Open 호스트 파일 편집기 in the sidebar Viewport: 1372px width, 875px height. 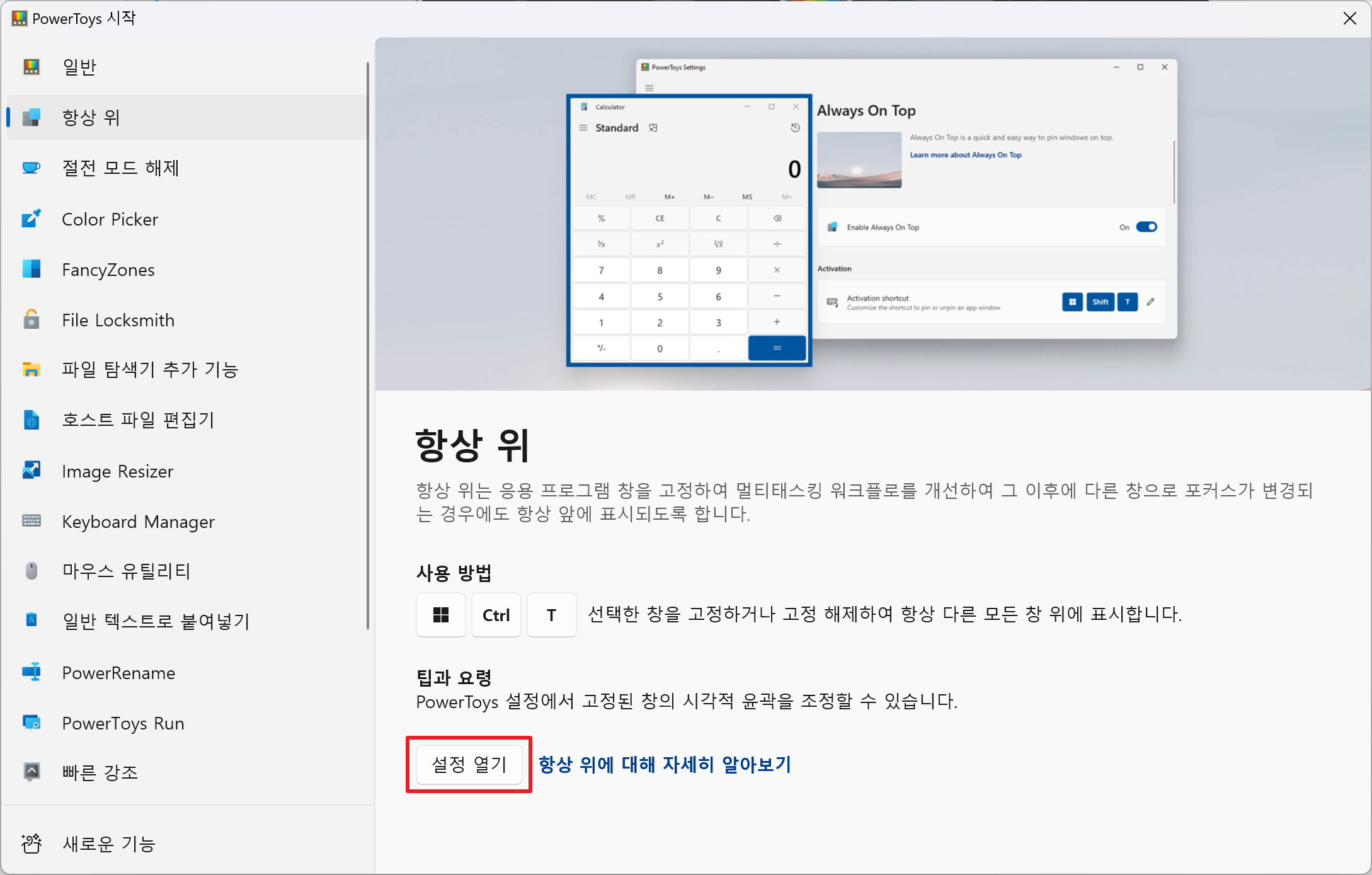[138, 420]
